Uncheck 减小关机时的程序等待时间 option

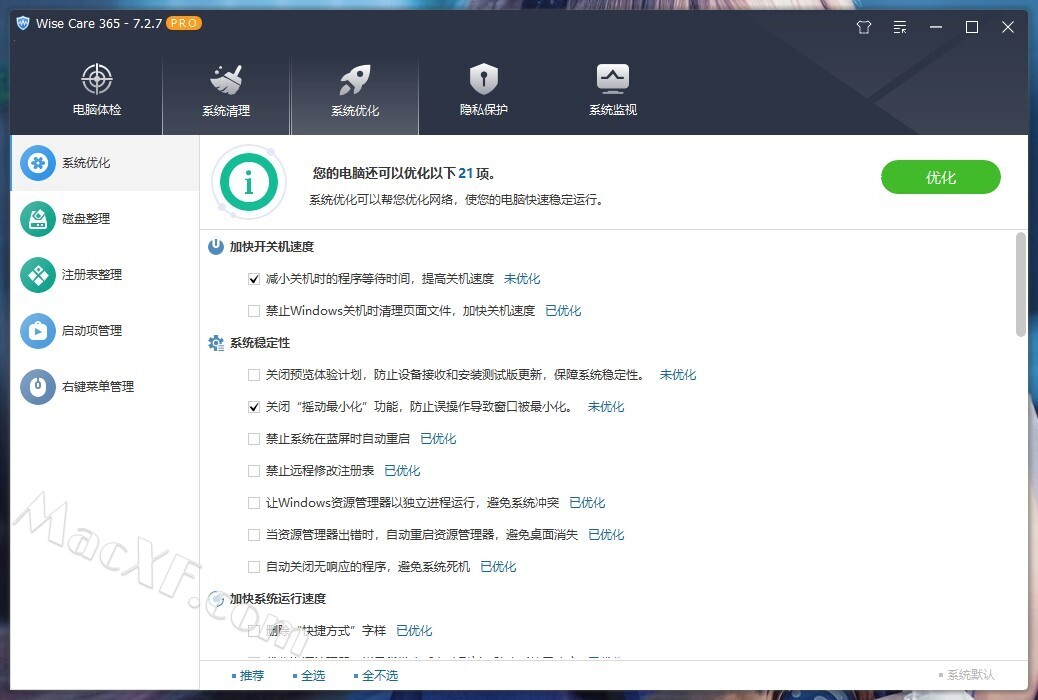click(254, 279)
